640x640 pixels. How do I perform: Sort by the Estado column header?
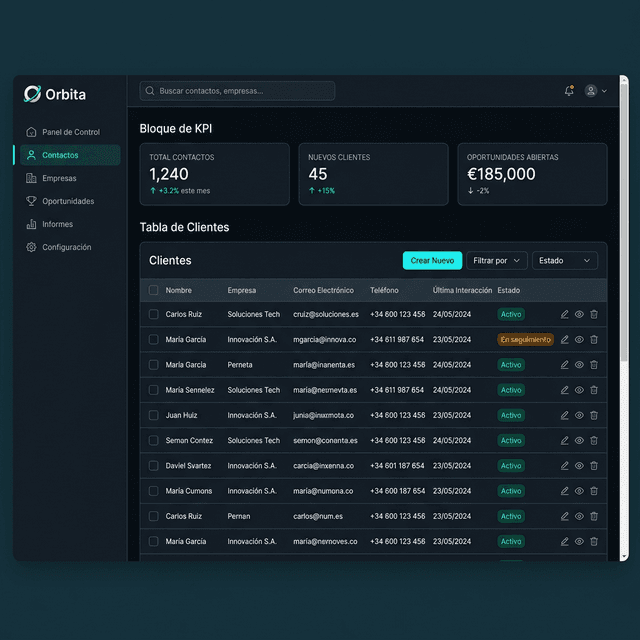[x=509, y=290]
